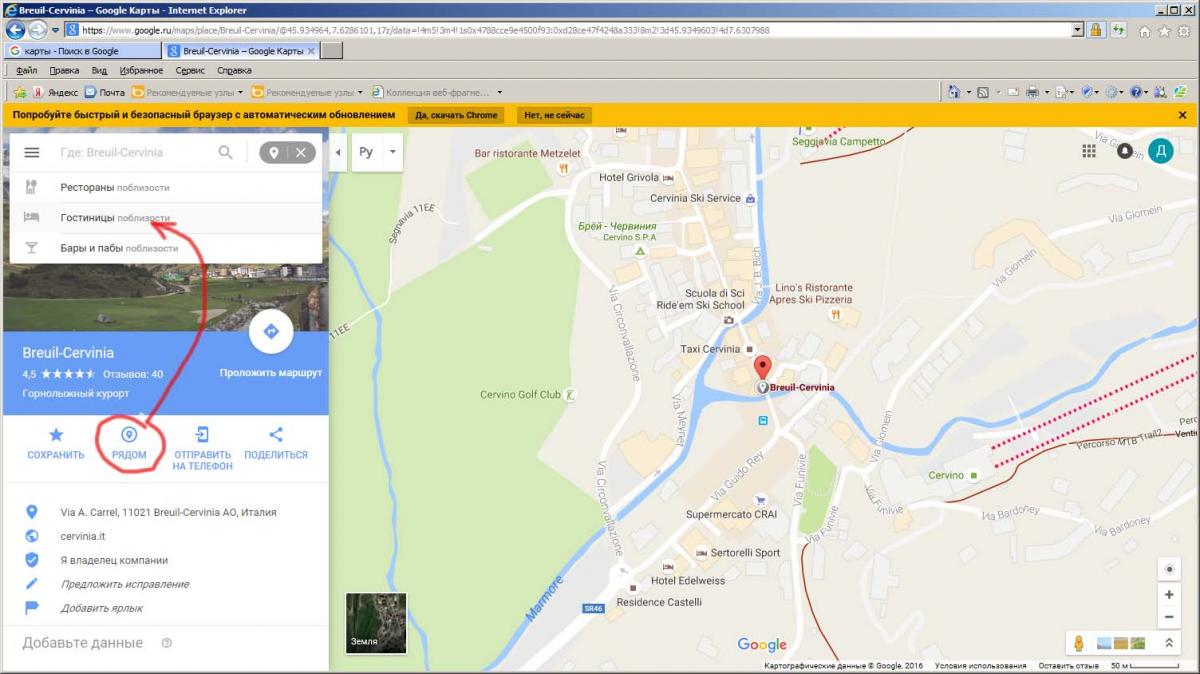Open a new browser tab
Viewport: 1200px width, 674px height.
[x=333, y=50]
